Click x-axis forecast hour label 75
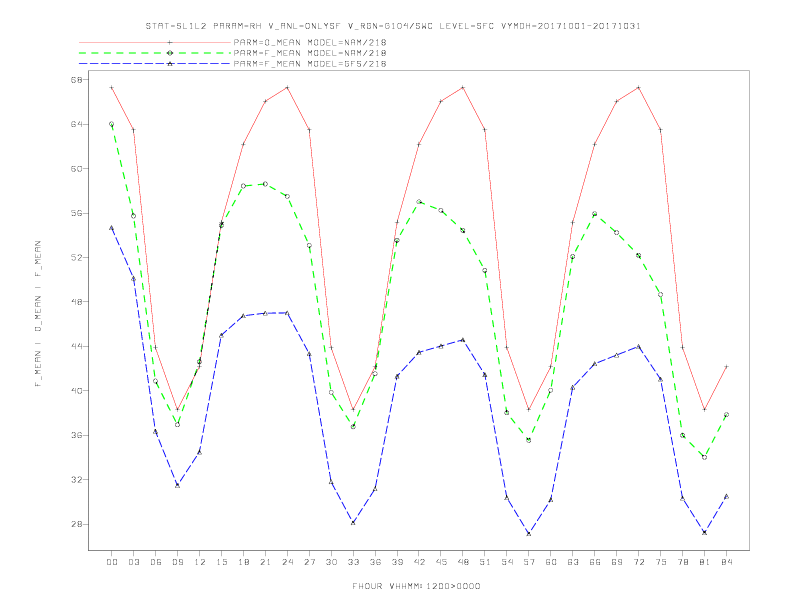The image size is (792, 612). 661,562
